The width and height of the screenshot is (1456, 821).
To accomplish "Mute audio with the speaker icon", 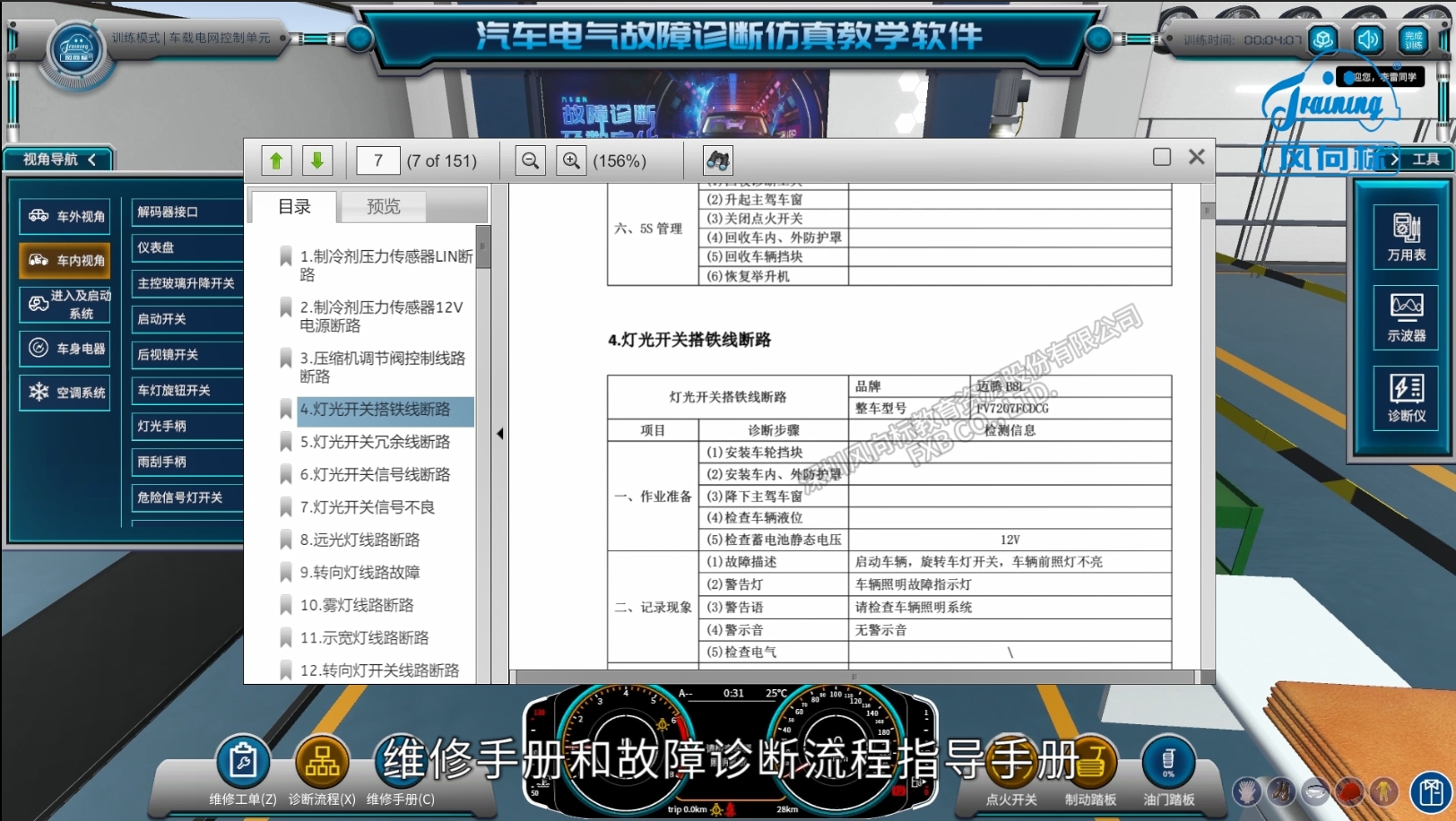I will (1368, 39).
